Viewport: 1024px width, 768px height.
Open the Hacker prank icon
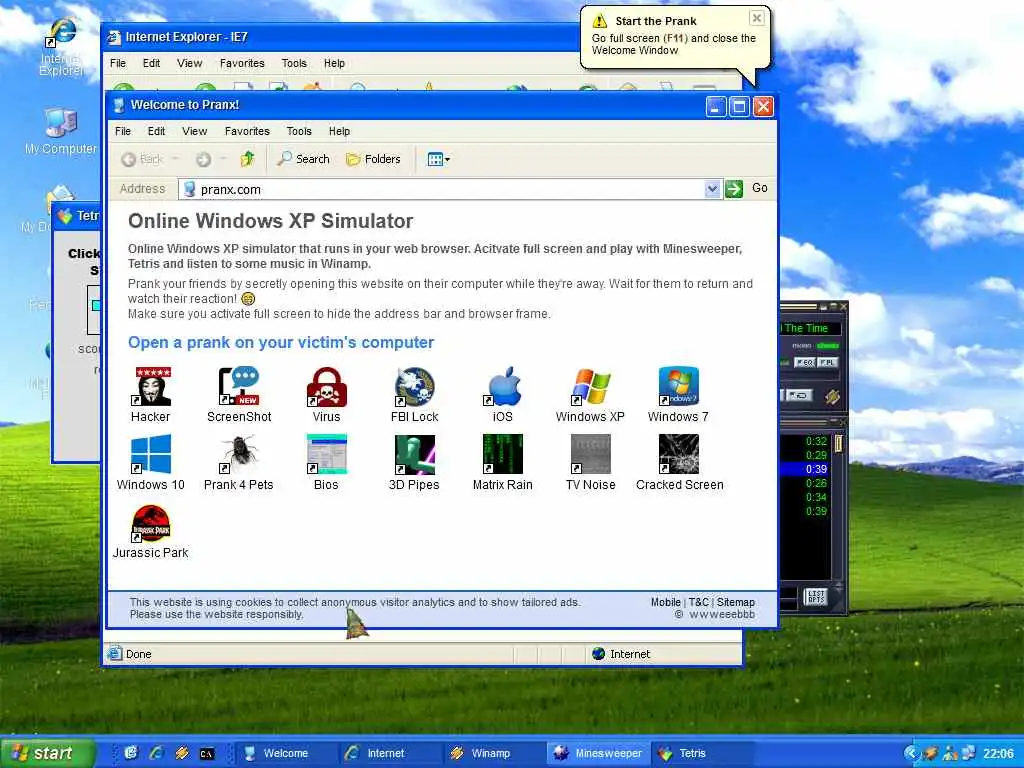tap(151, 386)
